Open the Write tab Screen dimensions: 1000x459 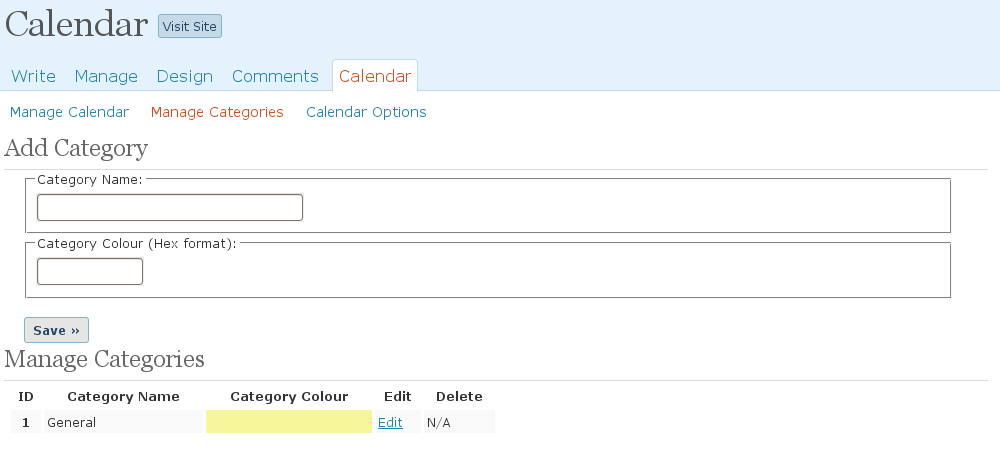point(33,76)
